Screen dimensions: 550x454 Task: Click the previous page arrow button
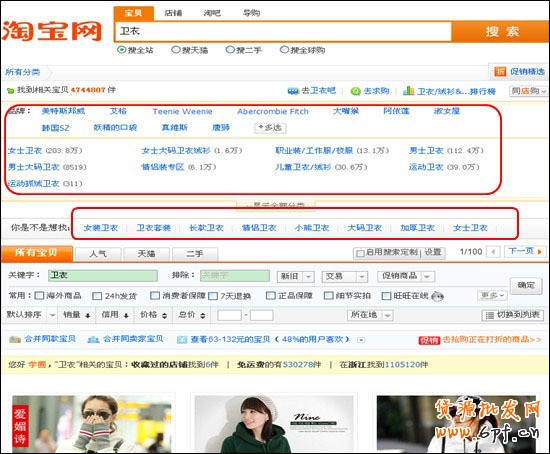[494, 252]
